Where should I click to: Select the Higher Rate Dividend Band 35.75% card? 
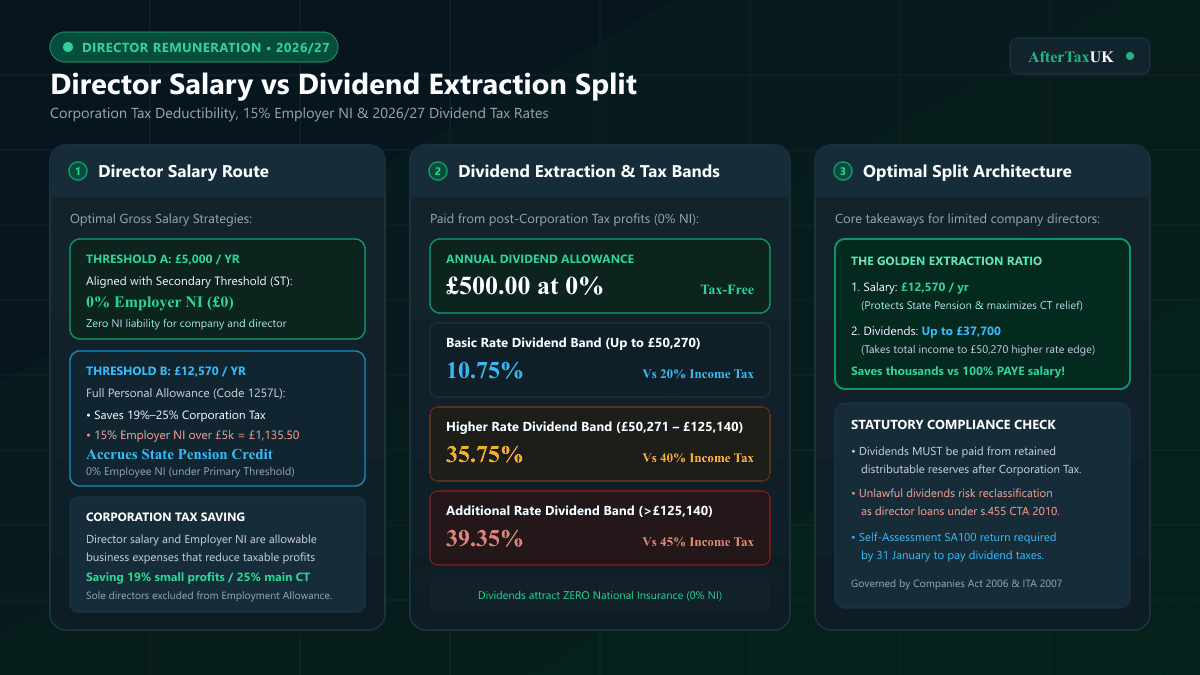[x=600, y=443]
